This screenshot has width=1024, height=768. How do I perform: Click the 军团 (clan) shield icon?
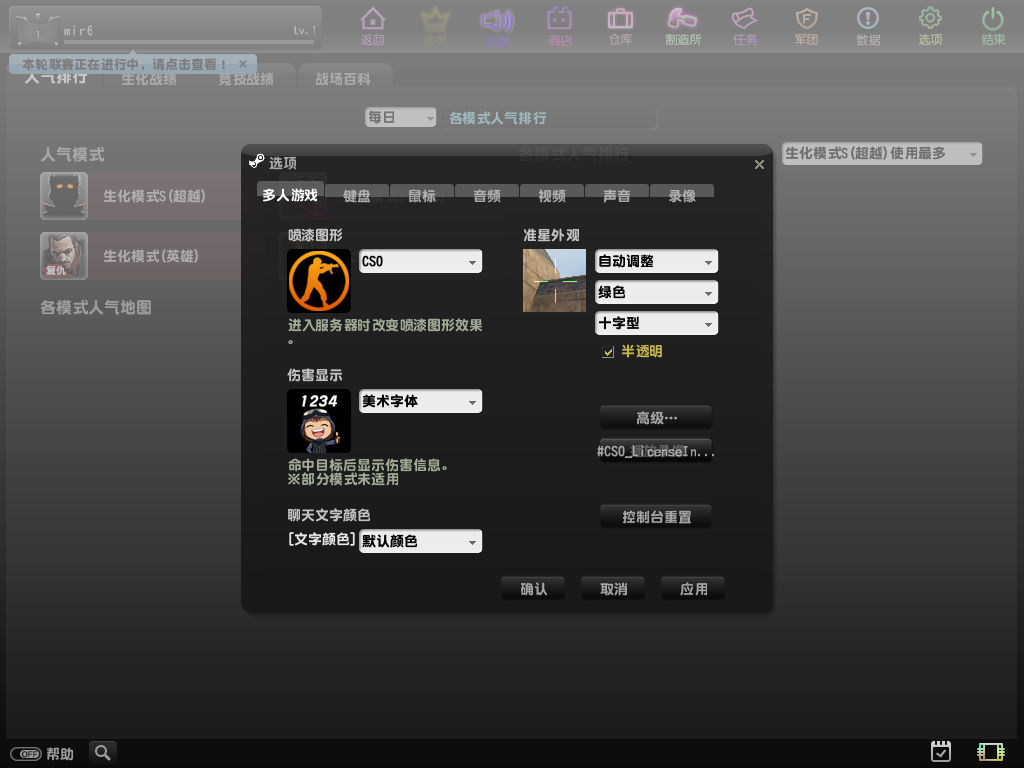[806, 20]
